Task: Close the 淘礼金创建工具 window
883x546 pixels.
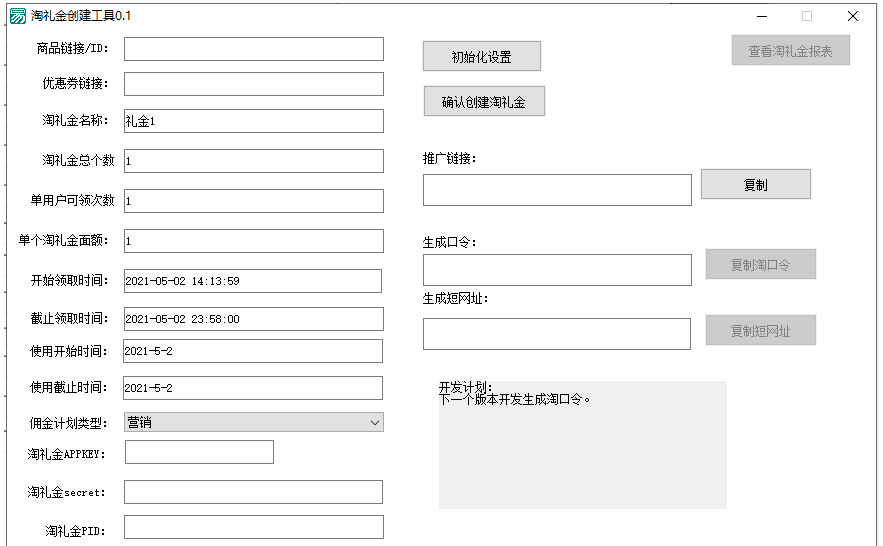Action: click(852, 16)
